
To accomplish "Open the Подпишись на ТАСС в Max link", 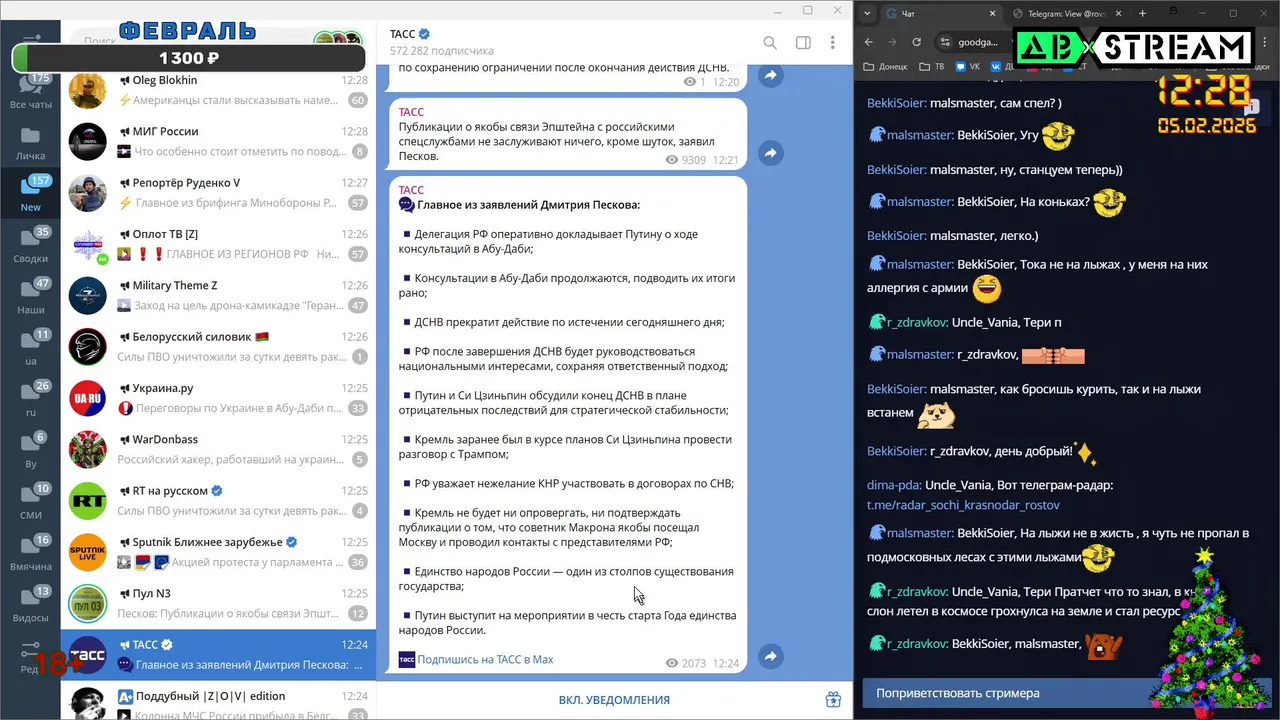I will 485,659.
